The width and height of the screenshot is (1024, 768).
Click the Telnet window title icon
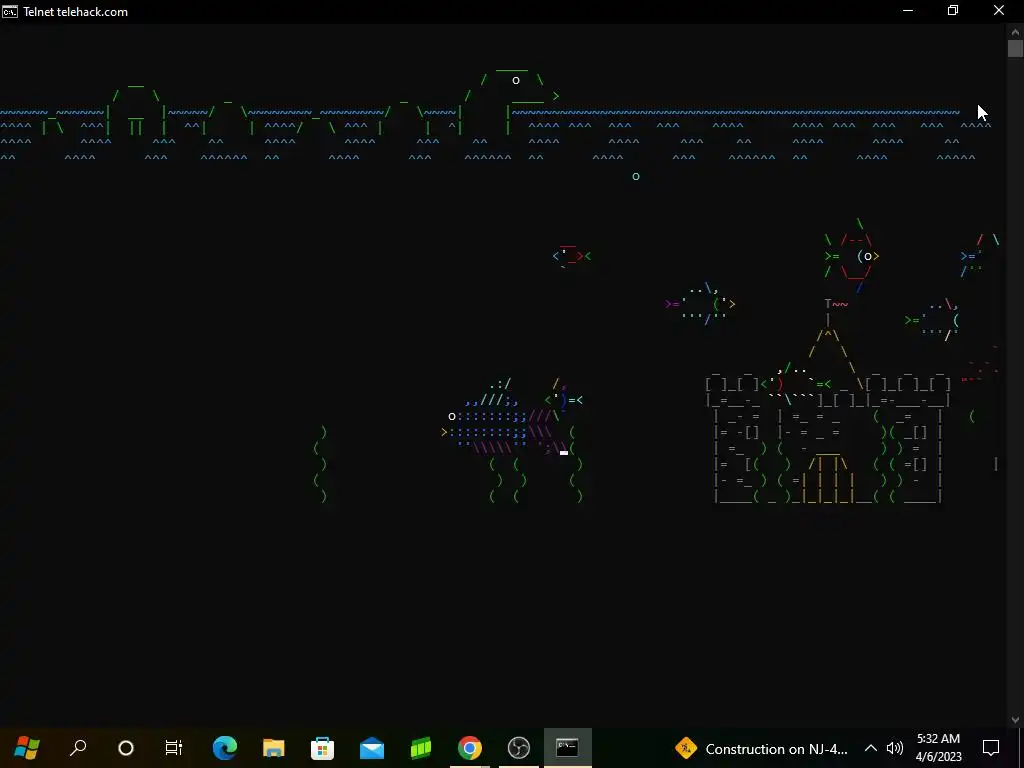[10, 12]
